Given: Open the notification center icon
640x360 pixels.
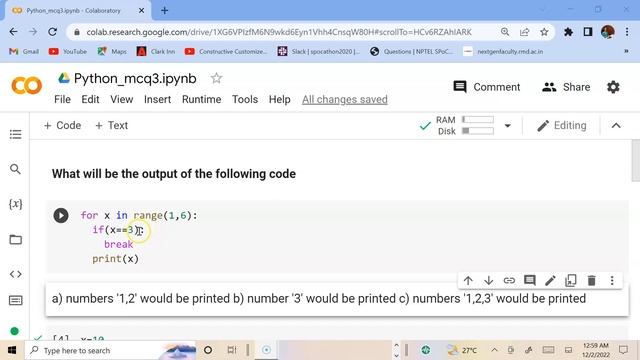Looking at the screenshot, I should pos(623,350).
